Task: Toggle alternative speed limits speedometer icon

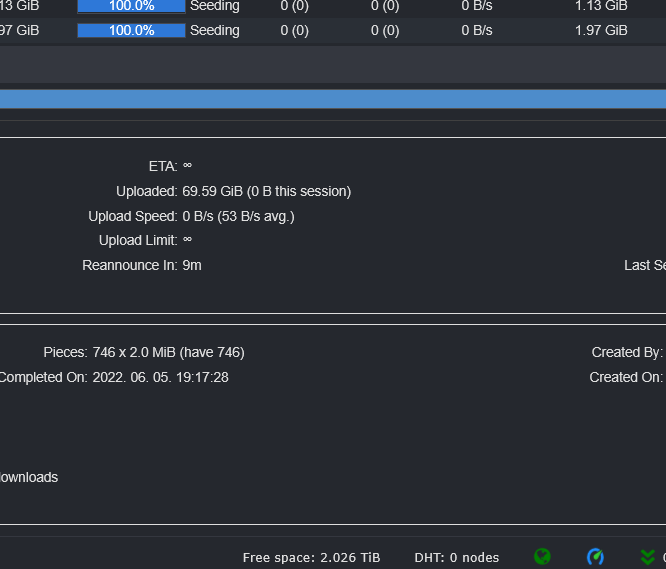Action: (x=595, y=557)
